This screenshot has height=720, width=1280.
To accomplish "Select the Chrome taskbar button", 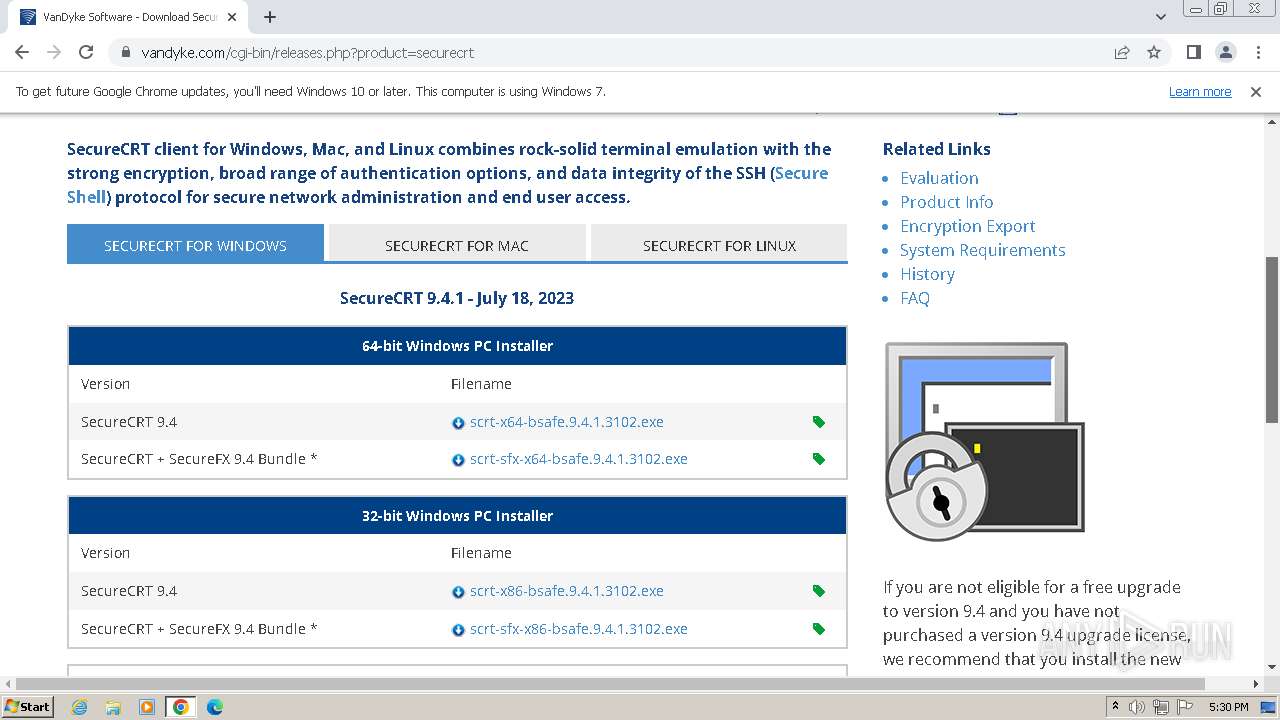I will [181, 707].
